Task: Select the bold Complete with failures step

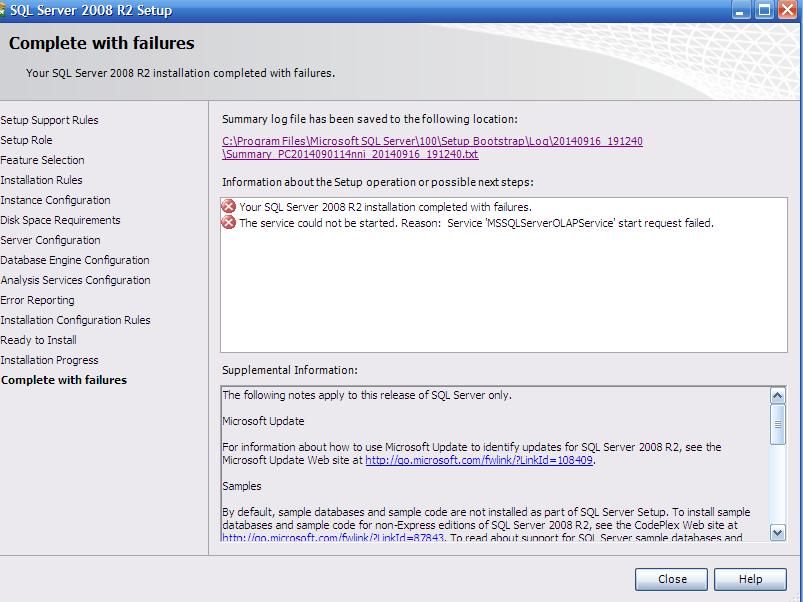Action: point(64,379)
